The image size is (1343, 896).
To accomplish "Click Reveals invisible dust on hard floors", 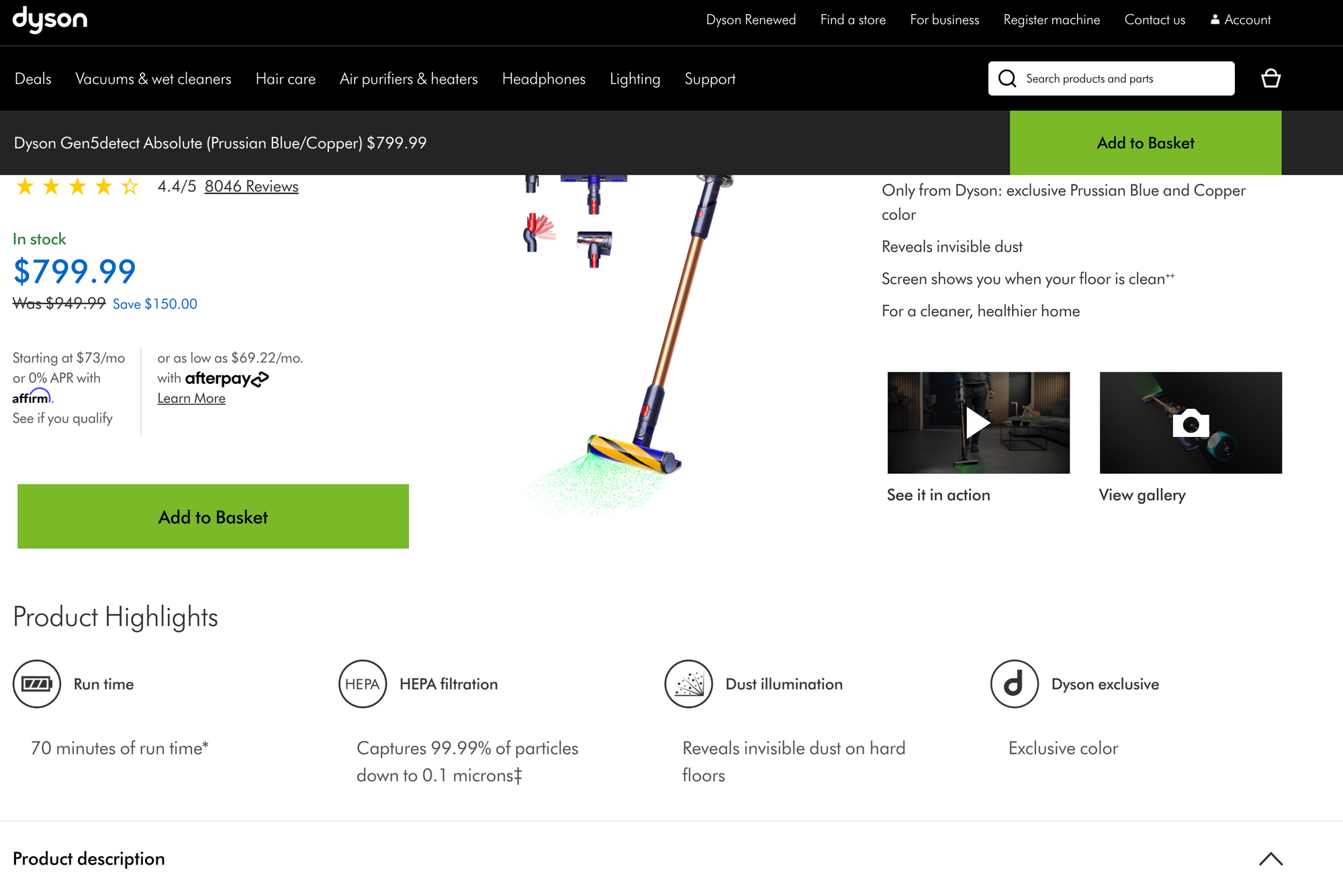I will point(794,761).
